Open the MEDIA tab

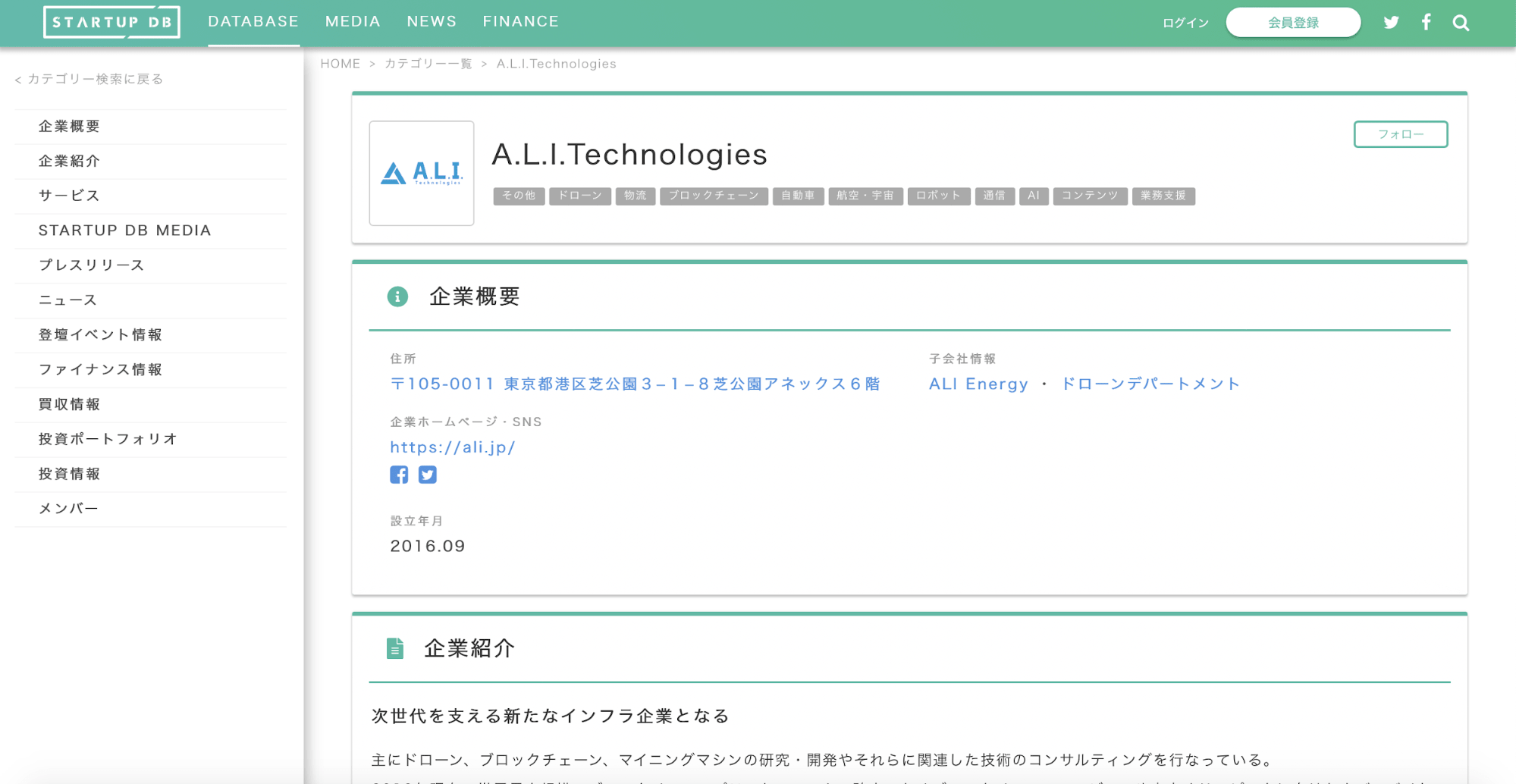(x=353, y=22)
